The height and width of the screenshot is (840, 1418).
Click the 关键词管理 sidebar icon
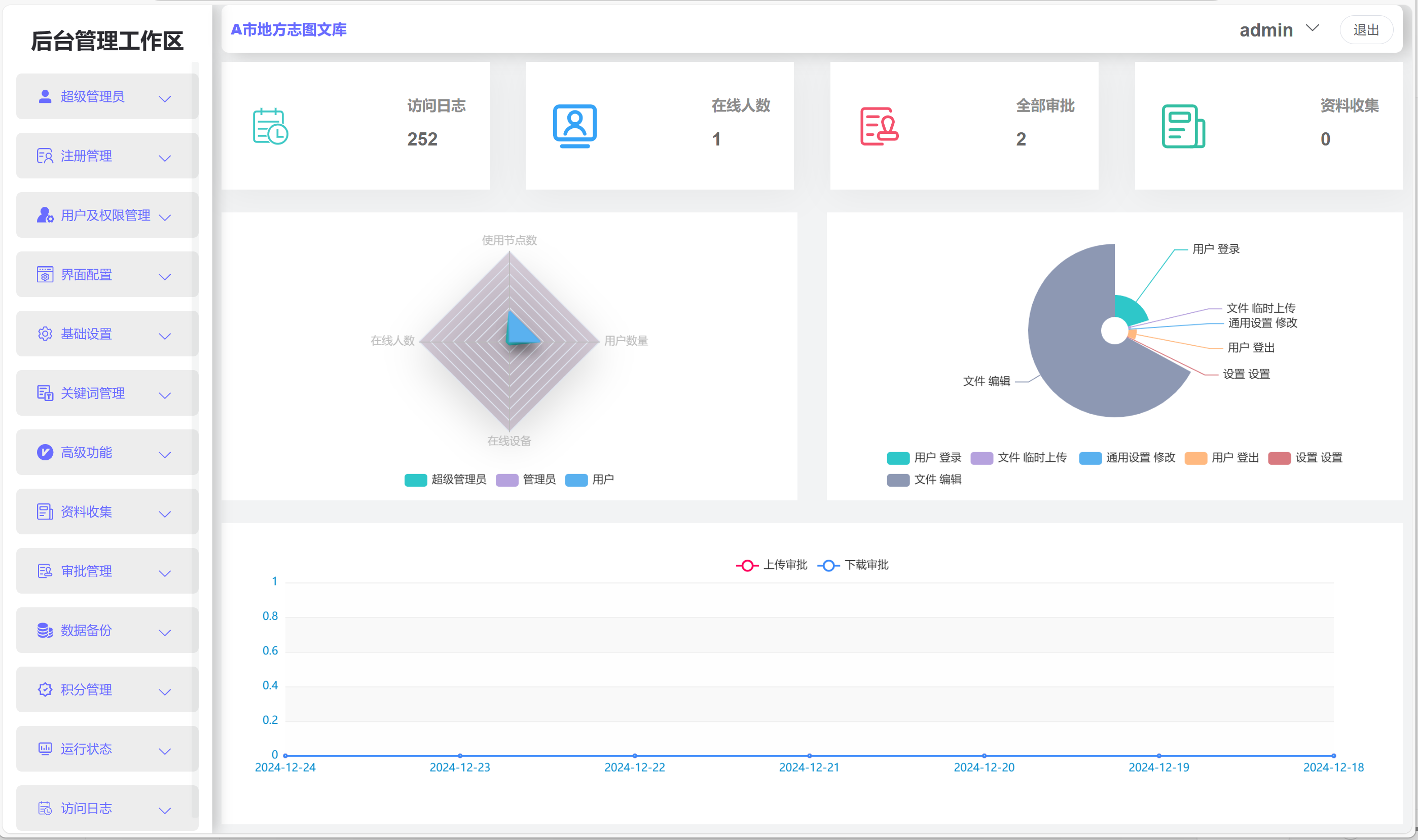click(45, 393)
